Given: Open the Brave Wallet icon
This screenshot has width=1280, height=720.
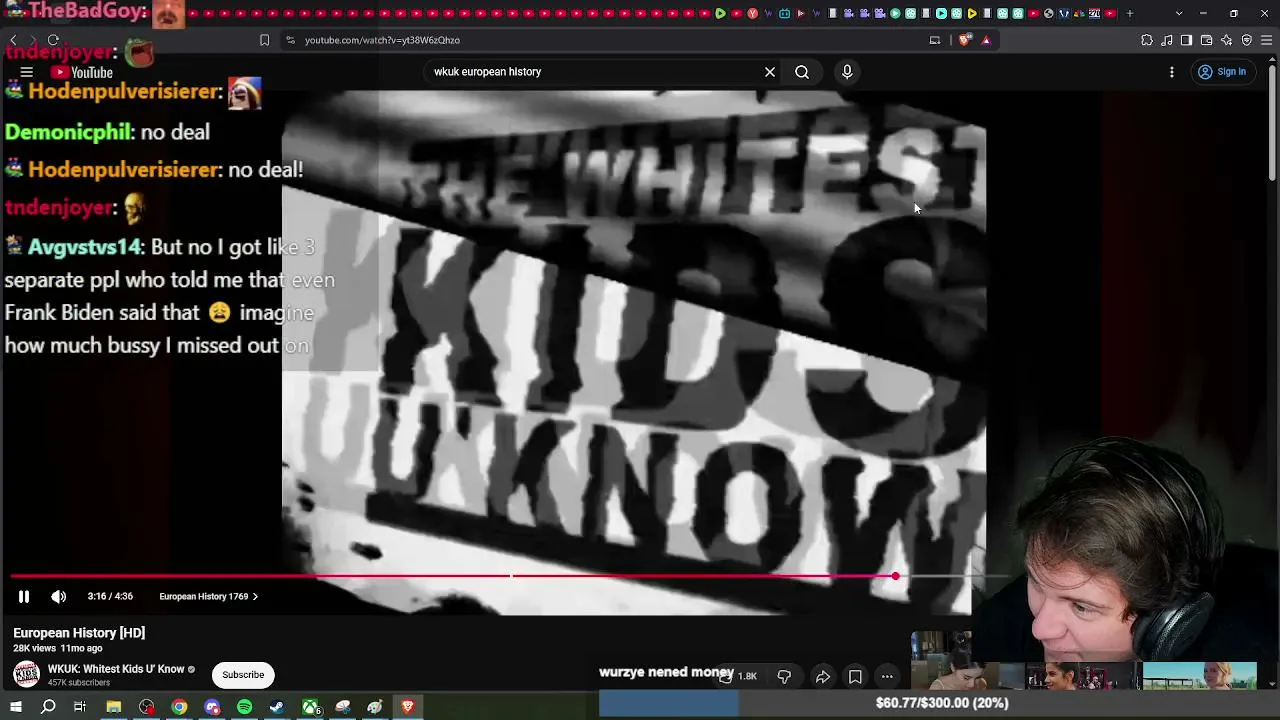Looking at the screenshot, I should click(1206, 40).
